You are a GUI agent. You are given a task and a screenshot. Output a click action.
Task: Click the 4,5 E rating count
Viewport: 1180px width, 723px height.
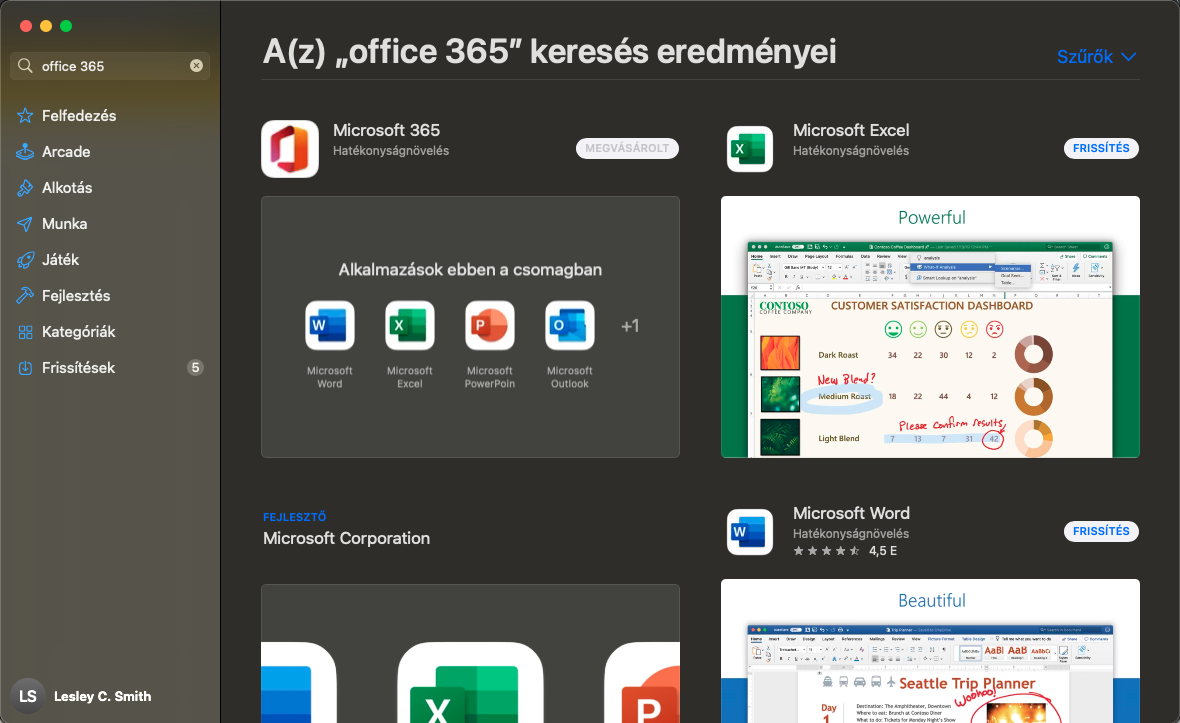[x=883, y=551]
